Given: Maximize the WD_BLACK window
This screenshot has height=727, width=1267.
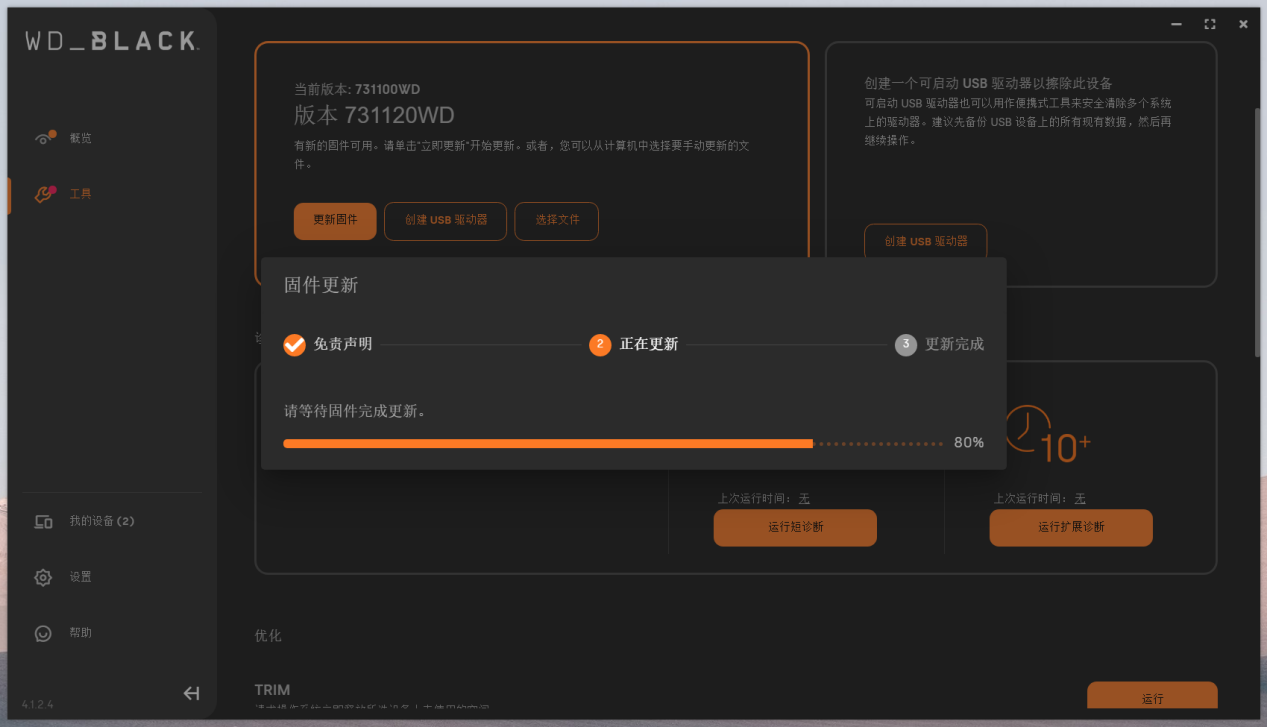Looking at the screenshot, I should [x=1210, y=24].
